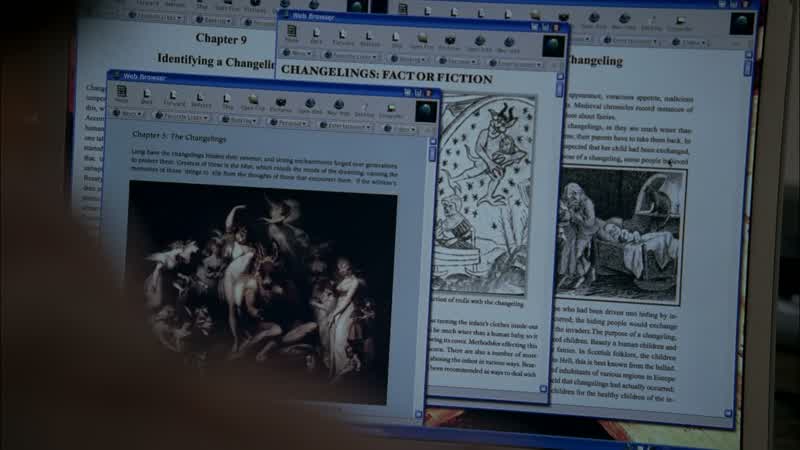Click New Web in the Chapter 3 browser toolbar
Viewport: 800px width, 450px height.
tap(338, 107)
